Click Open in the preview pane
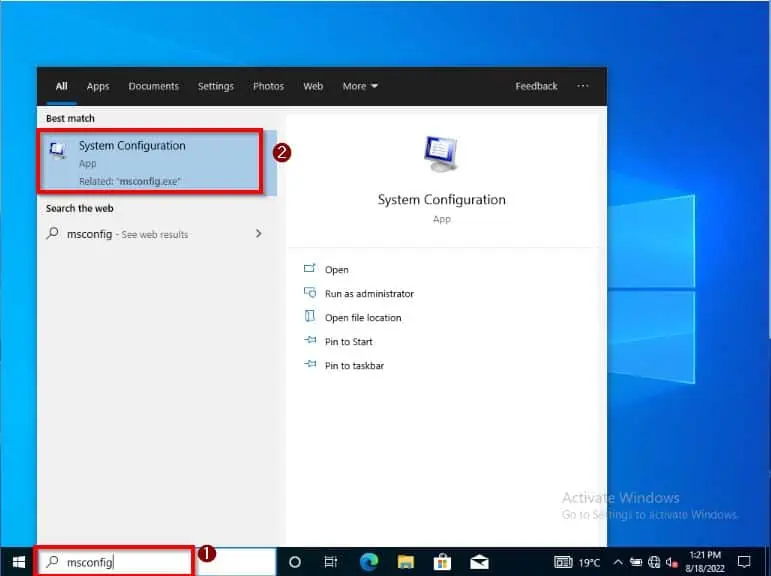The height and width of the screenshot is (576, 771). 336,270
